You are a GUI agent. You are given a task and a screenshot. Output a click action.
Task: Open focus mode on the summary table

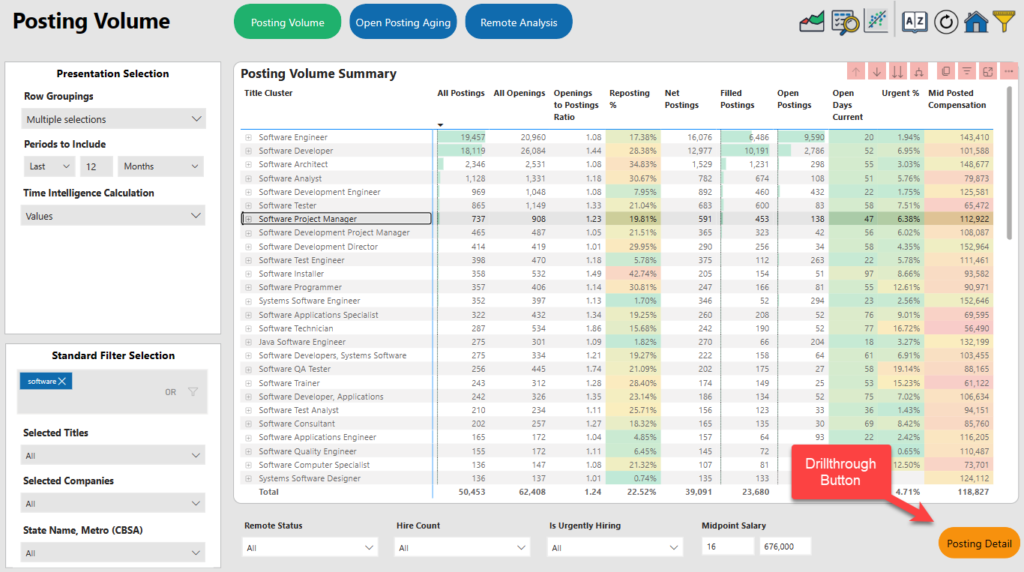[x=988, y=71]
